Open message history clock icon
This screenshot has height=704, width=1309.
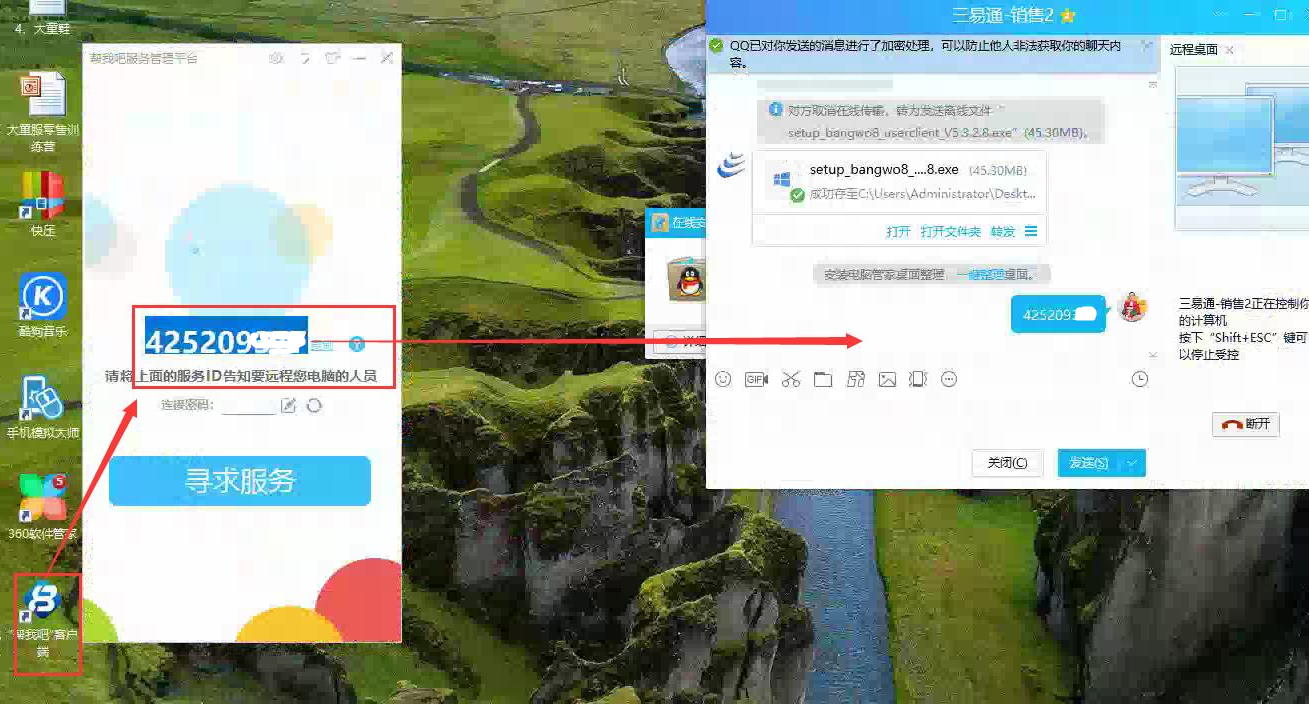click(x=1140, y=379)
